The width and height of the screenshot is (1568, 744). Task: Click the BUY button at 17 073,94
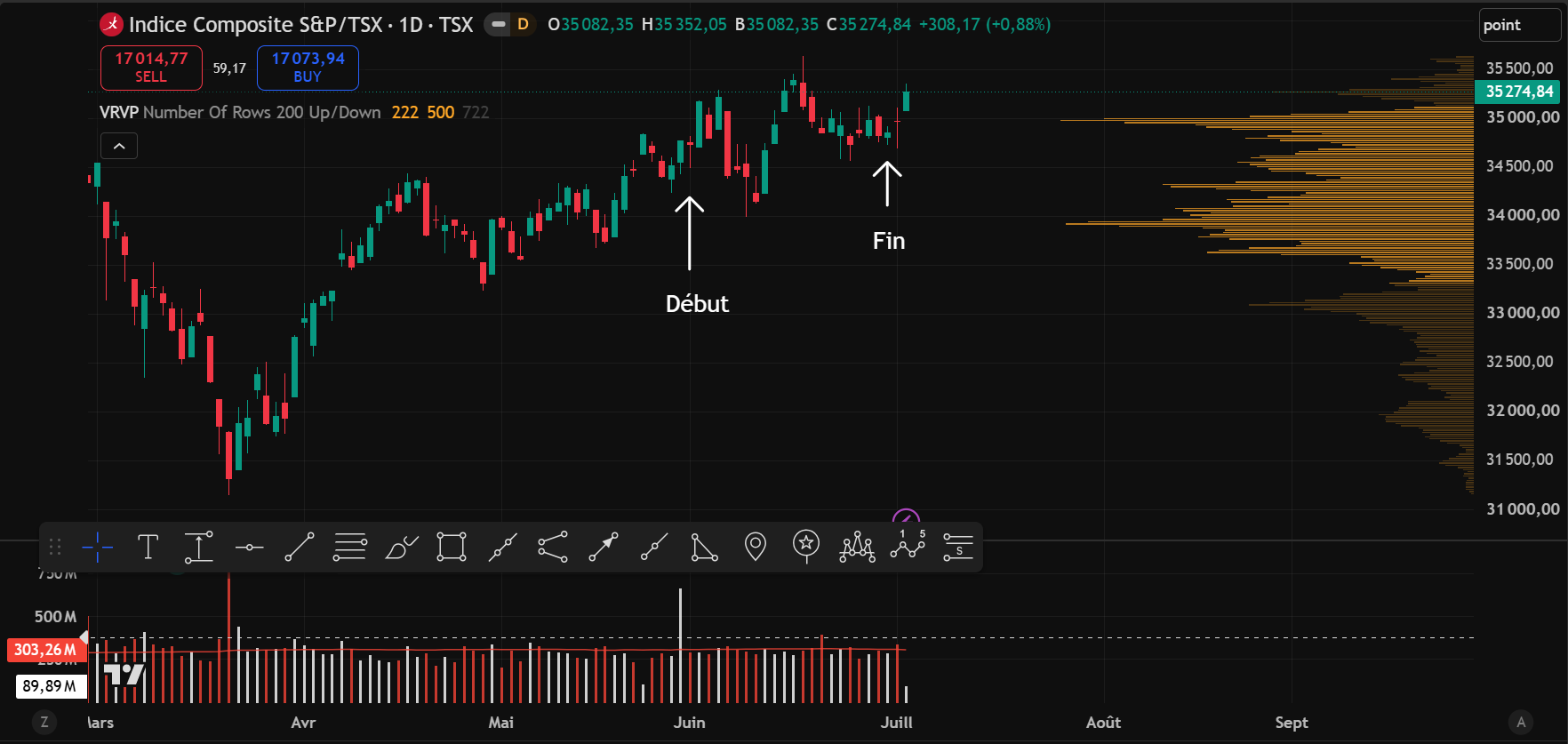[x=308, y=68]
